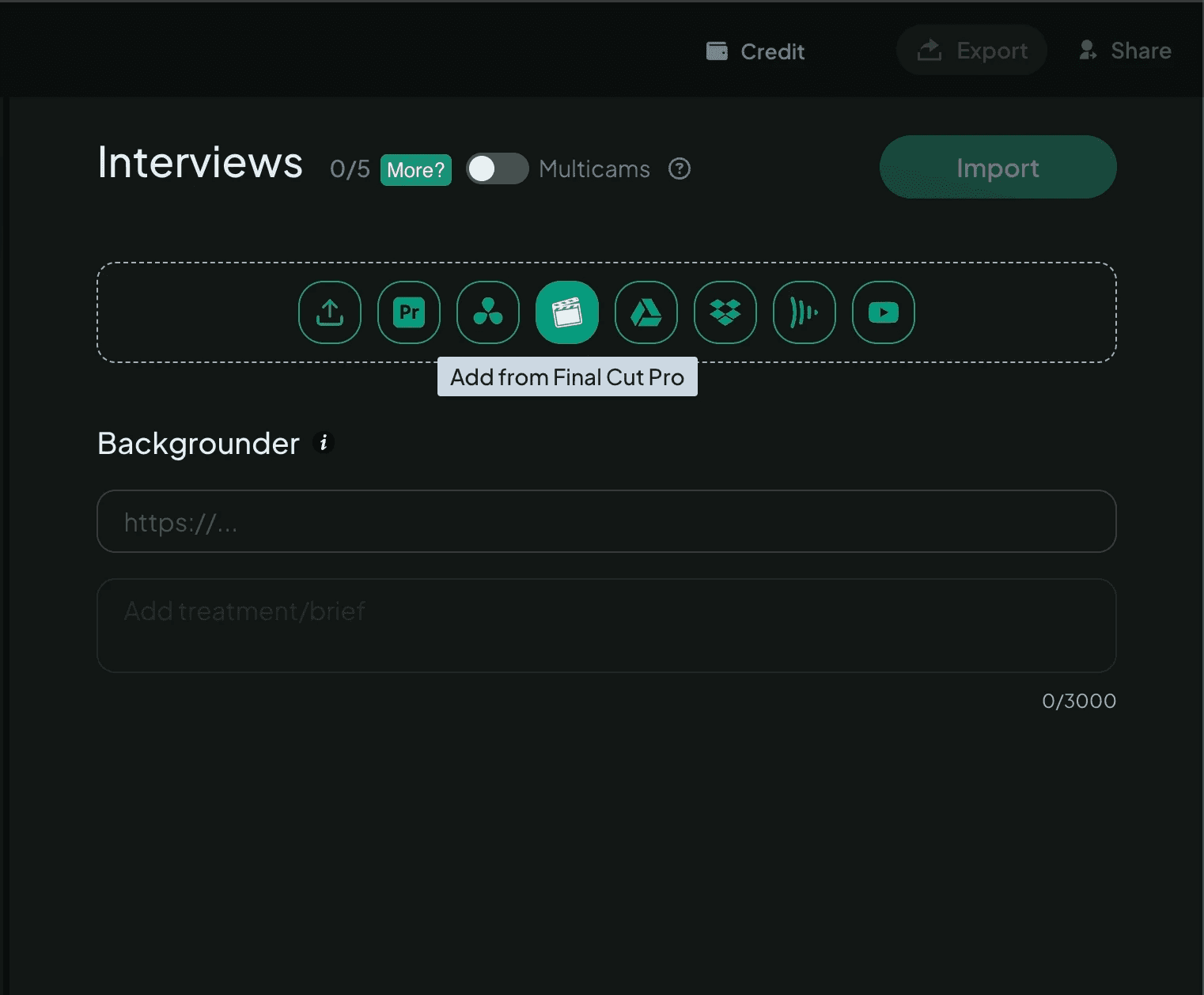Add interviews from Premiere Pro
Image resolution: width=1204 pixels, height=995 pixels.
tap(409, 312)
